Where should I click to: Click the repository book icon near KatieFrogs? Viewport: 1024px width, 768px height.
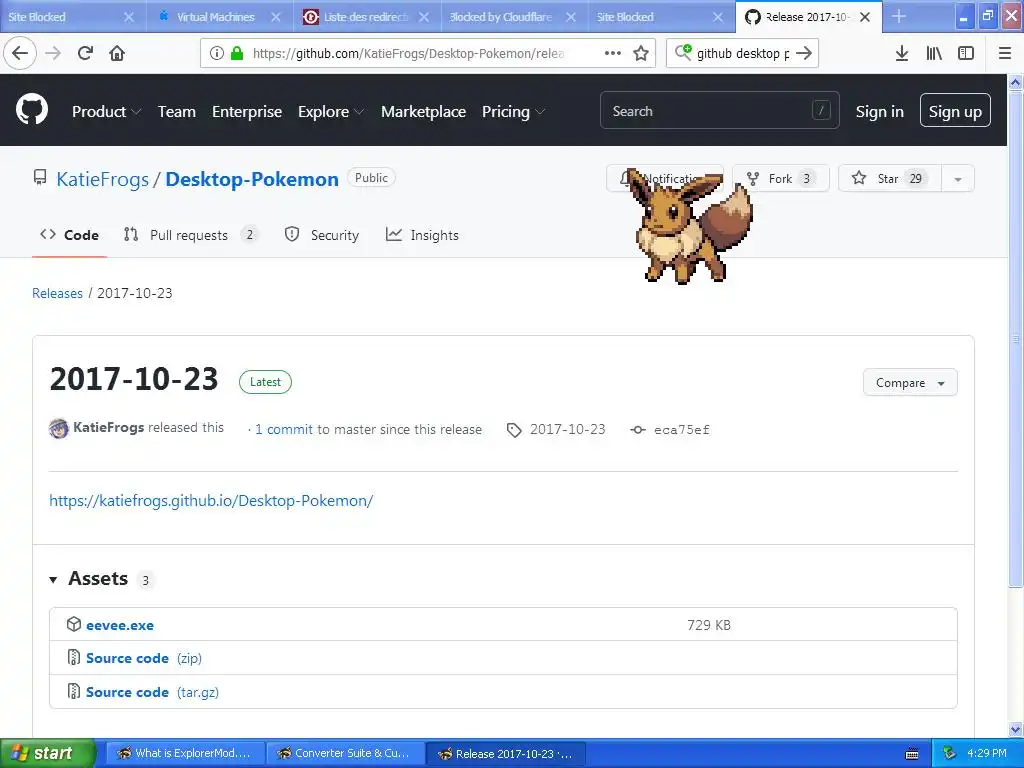pos(40,178)
